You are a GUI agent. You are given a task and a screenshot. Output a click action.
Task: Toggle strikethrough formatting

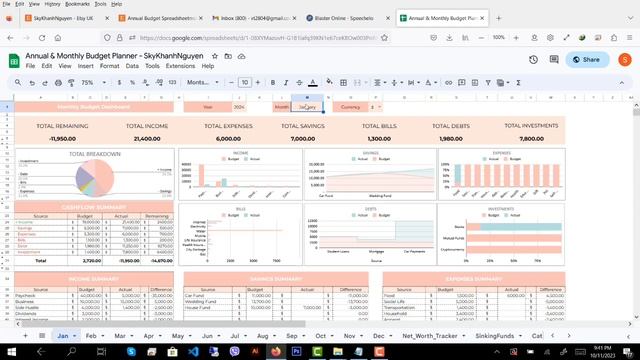click(x=299, y=82)
